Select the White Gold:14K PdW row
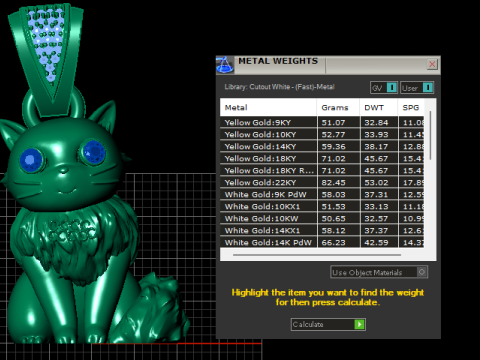This screenshot has height=360, width=480. coord(322,242)
